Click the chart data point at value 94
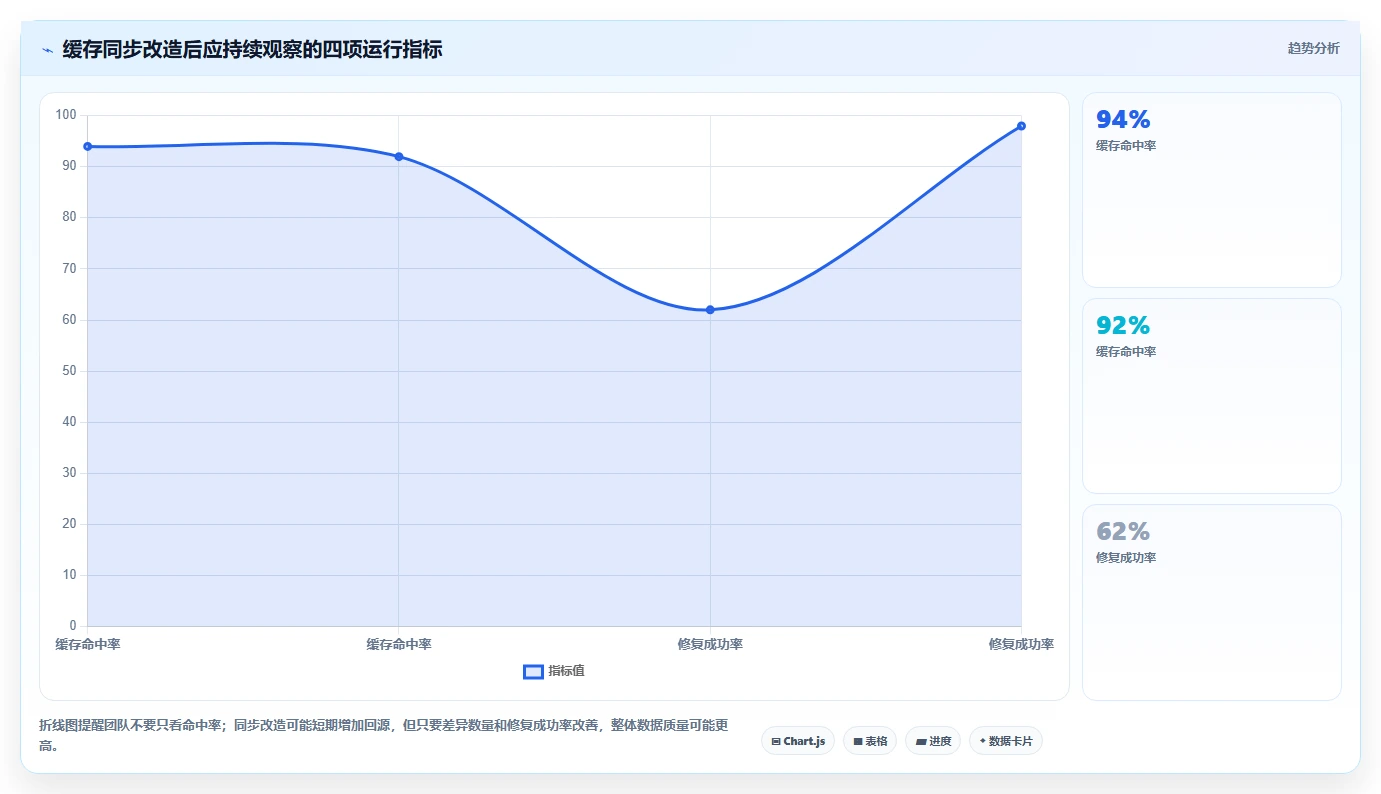 [88, 147]
